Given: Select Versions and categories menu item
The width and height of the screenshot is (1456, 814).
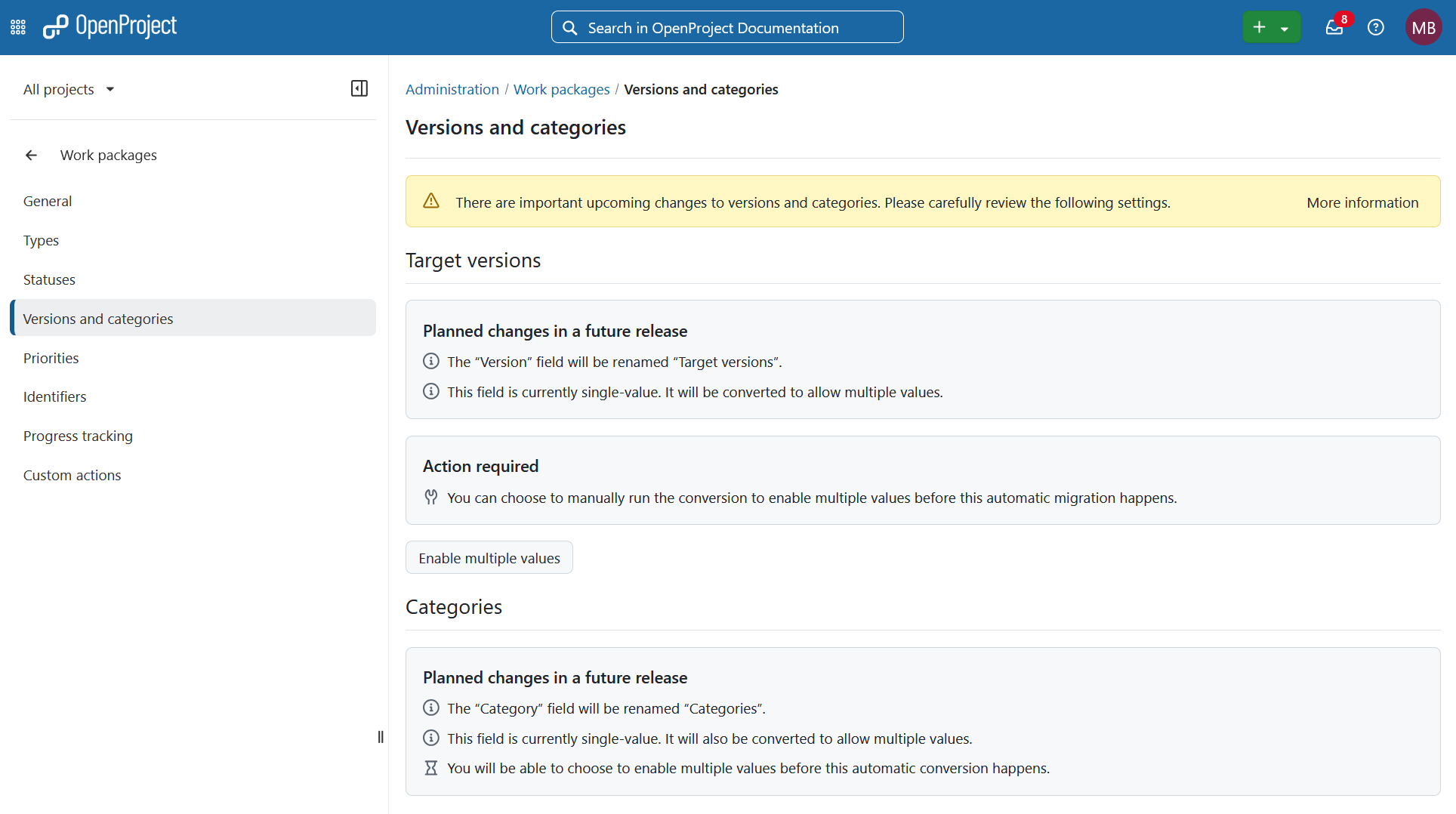Looking at the screenshot, I should click(x=193, y=319).
